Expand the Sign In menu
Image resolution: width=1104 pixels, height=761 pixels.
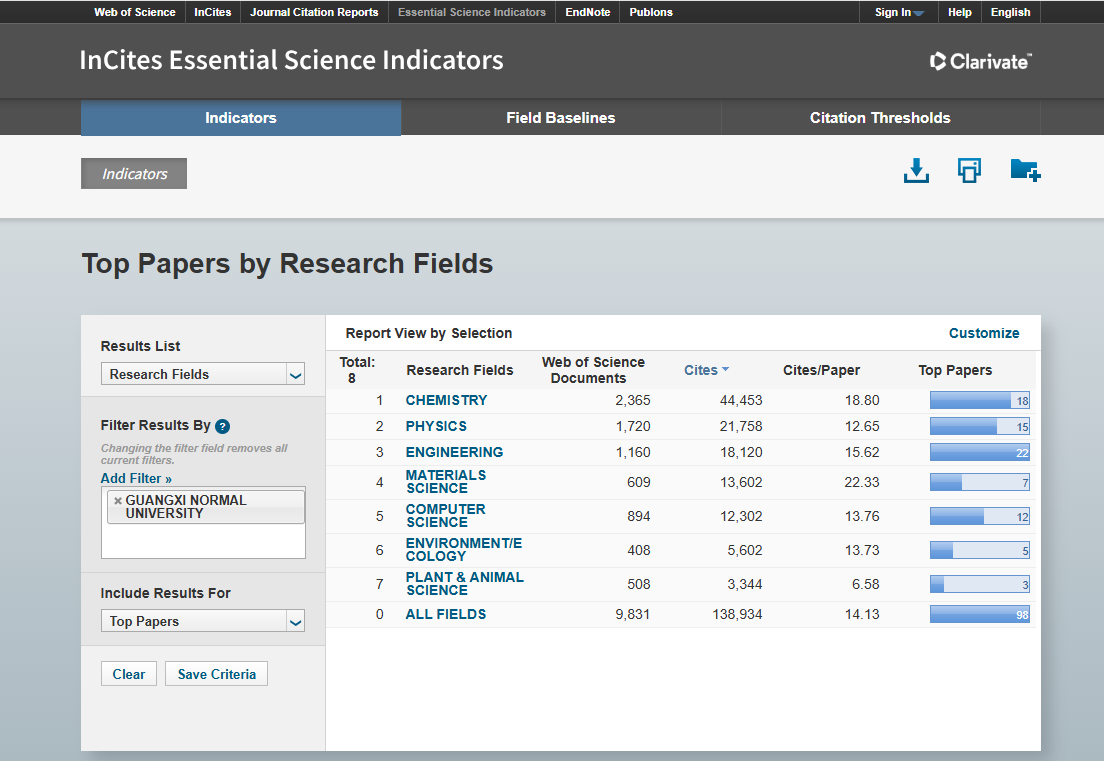click(898, 12)
